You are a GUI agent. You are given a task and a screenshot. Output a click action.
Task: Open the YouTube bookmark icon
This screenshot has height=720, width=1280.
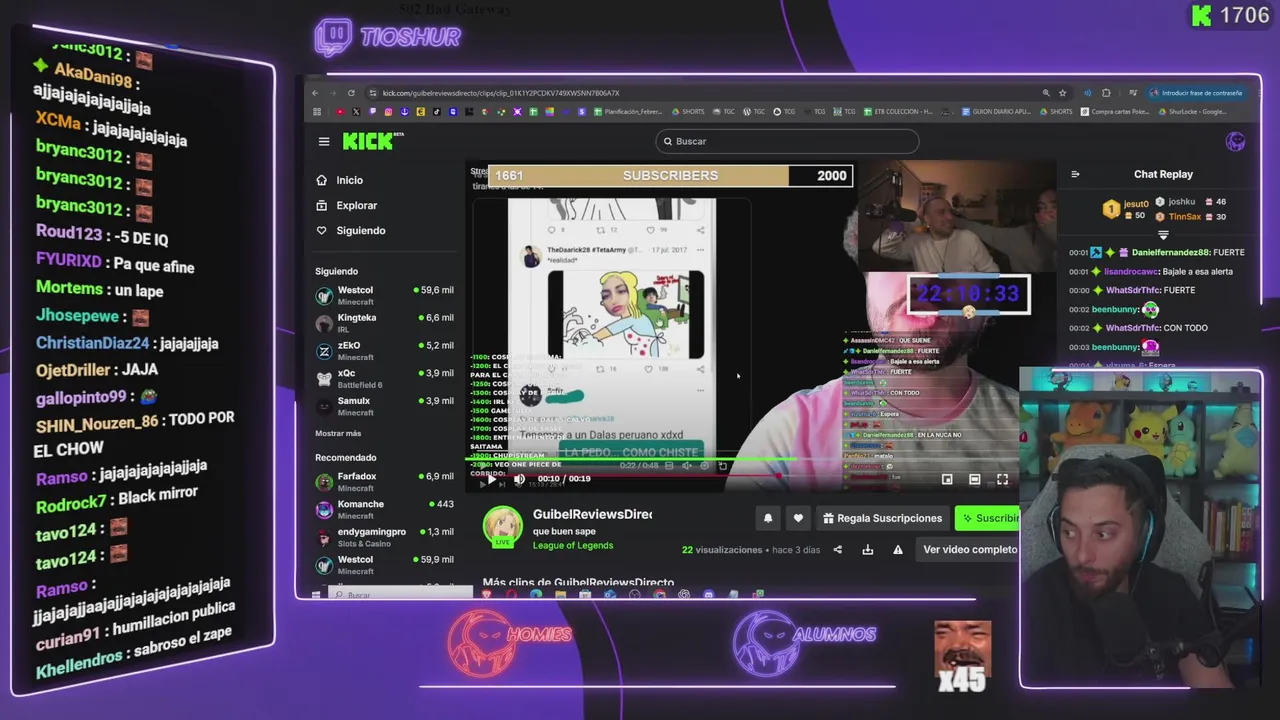click(x=340, y=112)
